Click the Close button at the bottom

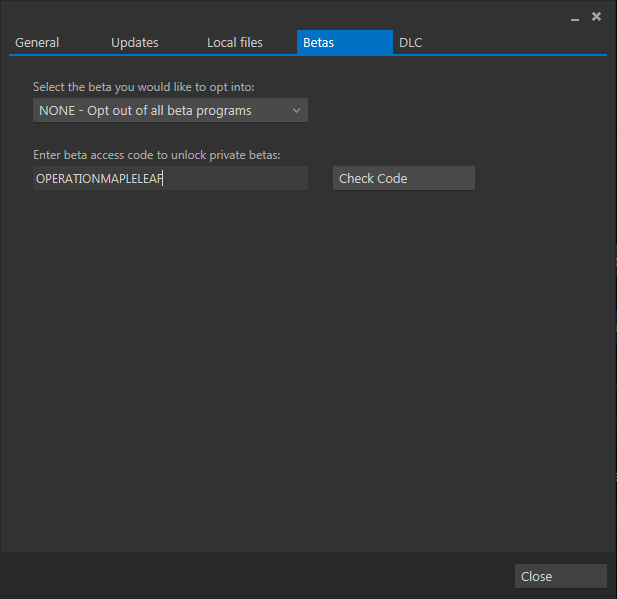pyautogui.click(x=560, y=576)
